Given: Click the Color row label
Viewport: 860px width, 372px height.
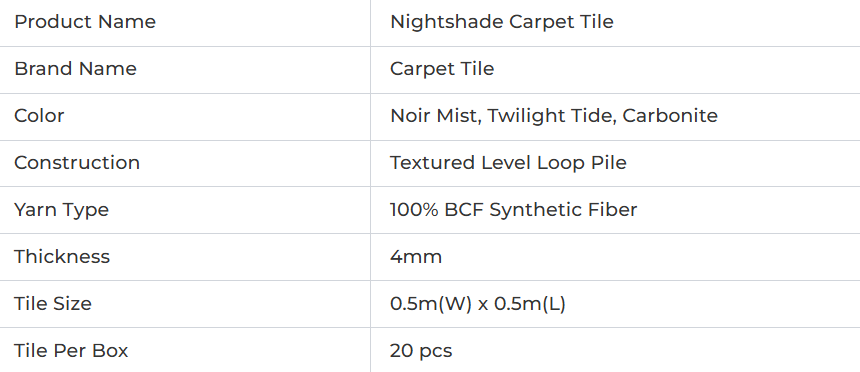Looking at the screenshot, I should pyautogui.click(x=39, y=116).
